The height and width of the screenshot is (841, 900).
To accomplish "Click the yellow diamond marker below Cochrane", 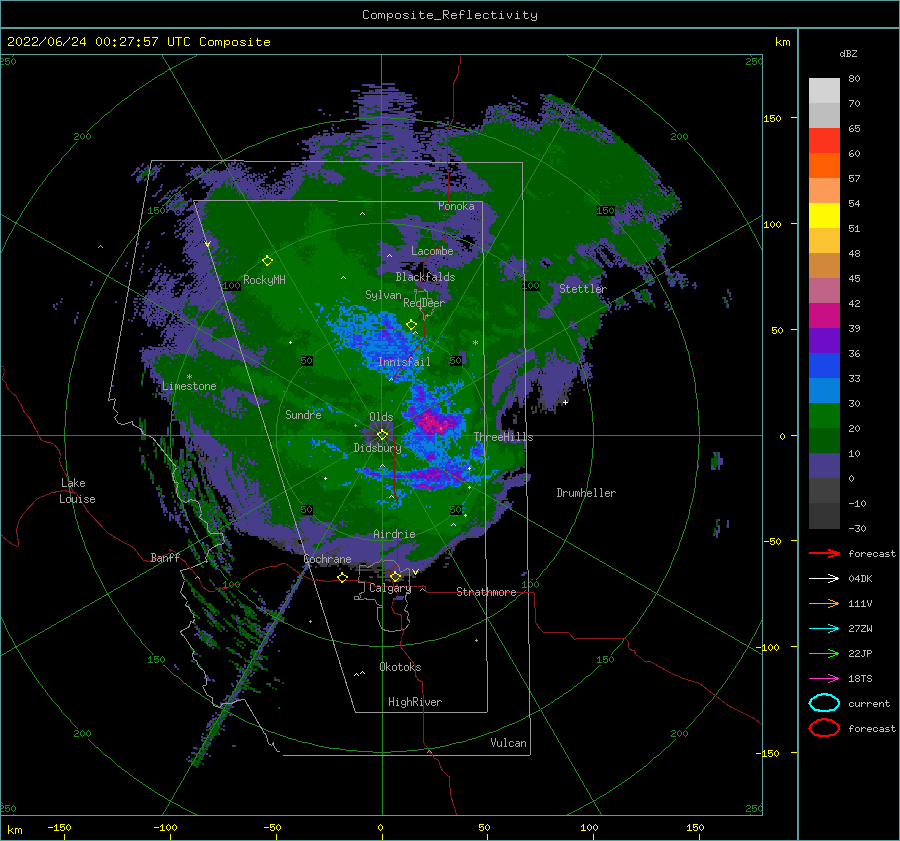I will click(x=342, y=577).
